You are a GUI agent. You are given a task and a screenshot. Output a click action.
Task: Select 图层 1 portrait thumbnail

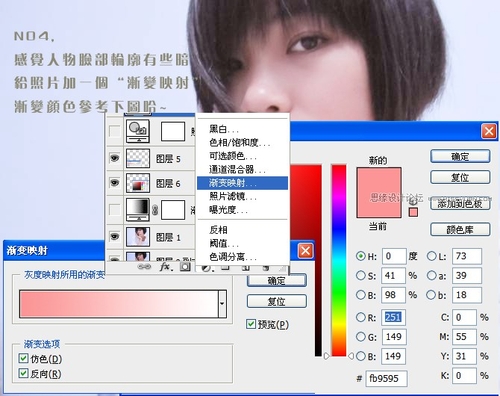(138, 237)
